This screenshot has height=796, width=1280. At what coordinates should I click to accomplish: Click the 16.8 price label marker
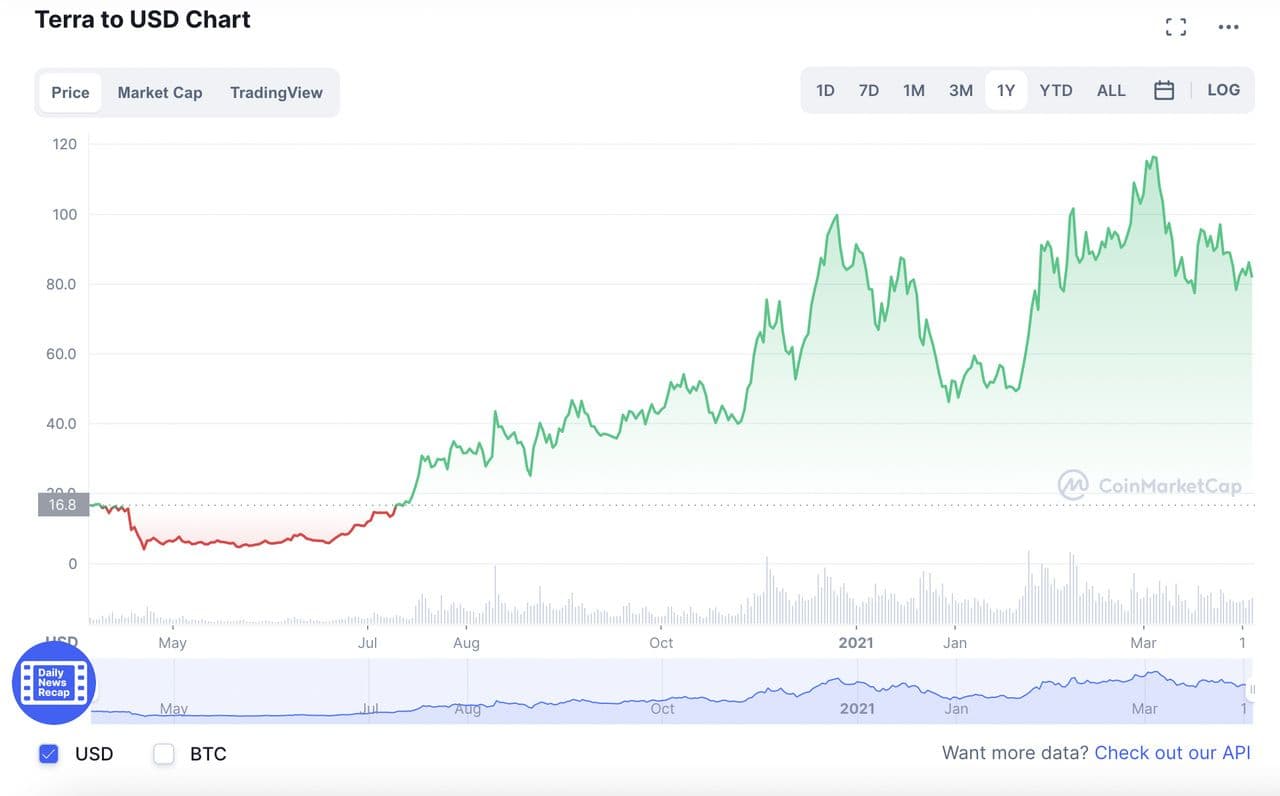click(63, 505)
